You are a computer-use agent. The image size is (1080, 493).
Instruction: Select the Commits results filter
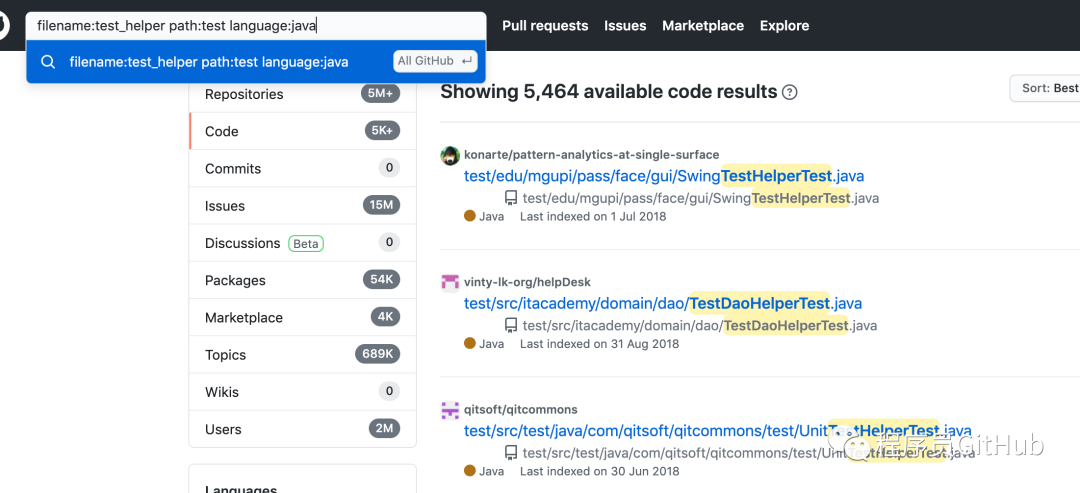pyautogui.click(x=233, y=168)
